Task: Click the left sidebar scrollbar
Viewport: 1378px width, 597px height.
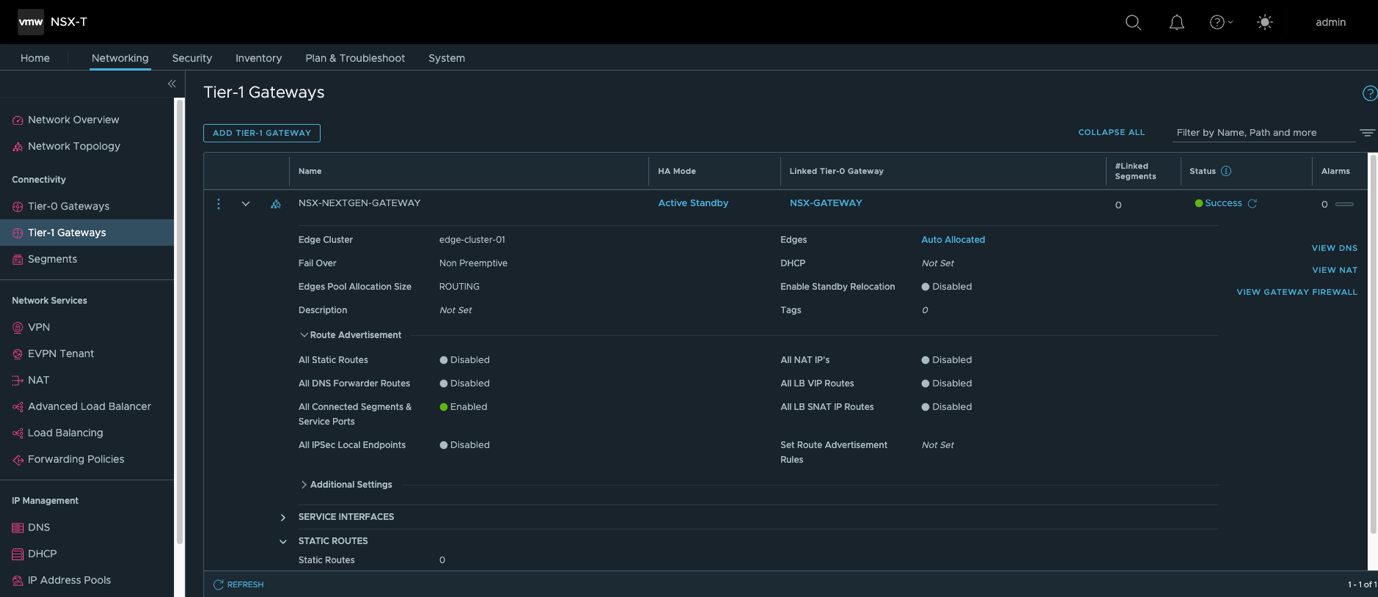Action: [179, 320]
